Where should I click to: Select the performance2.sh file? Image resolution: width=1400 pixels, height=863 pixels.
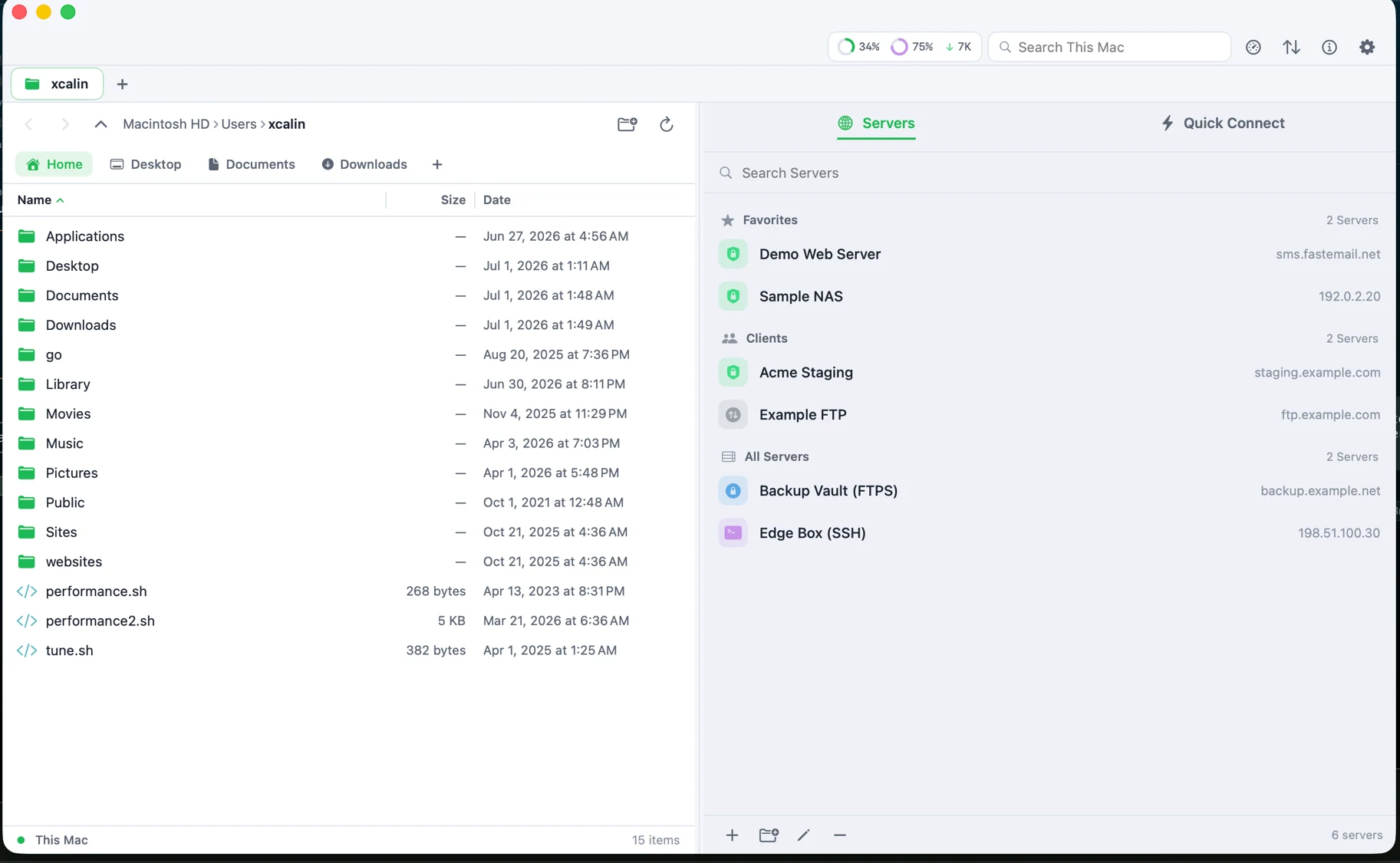click(349, 621)
